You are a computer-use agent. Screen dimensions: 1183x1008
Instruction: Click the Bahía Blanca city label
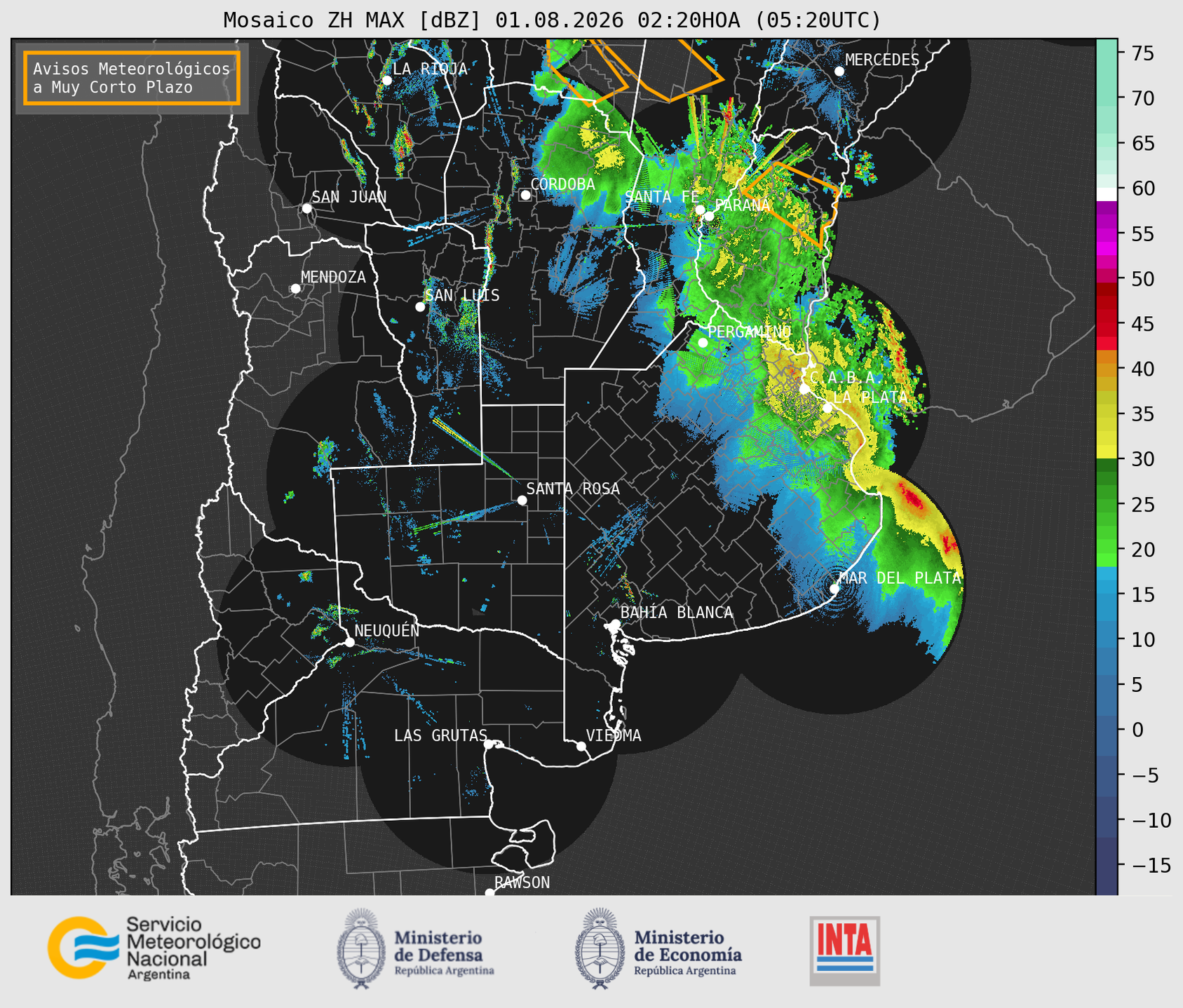pos(677,613)
